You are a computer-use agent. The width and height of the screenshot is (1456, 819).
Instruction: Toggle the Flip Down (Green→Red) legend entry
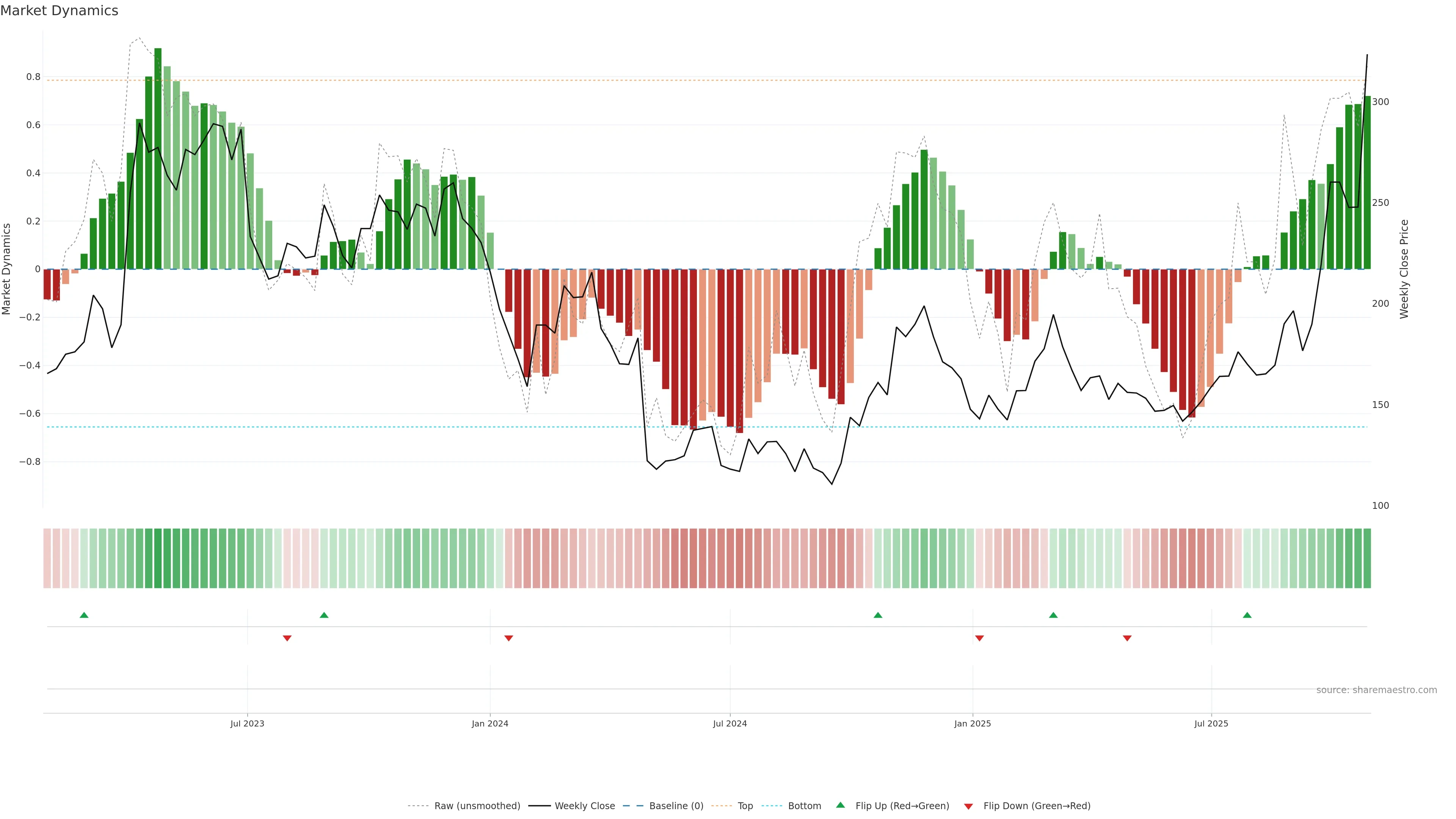tap(1037, 806)
